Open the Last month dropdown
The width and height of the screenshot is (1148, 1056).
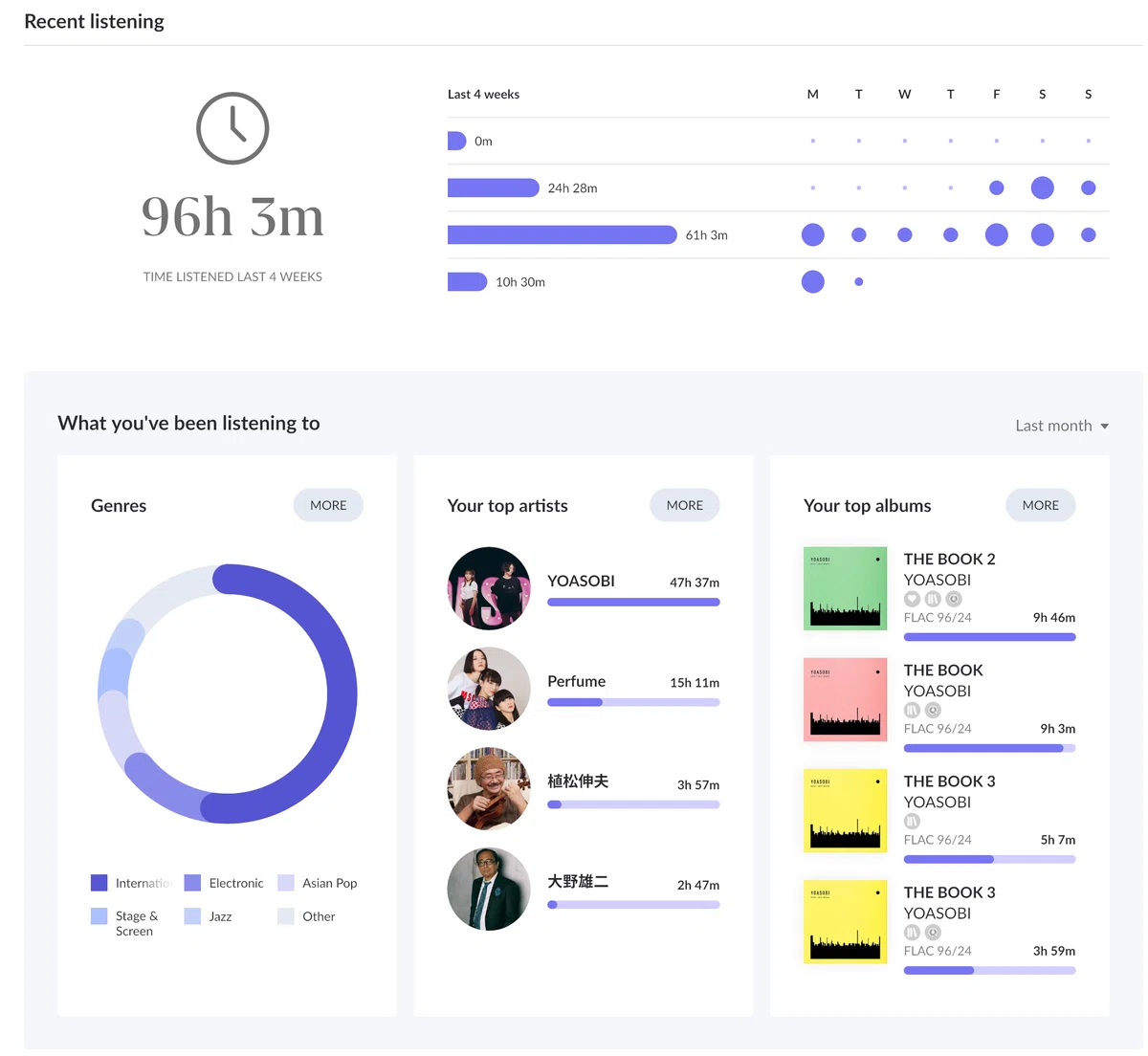tap(1062, 426)
